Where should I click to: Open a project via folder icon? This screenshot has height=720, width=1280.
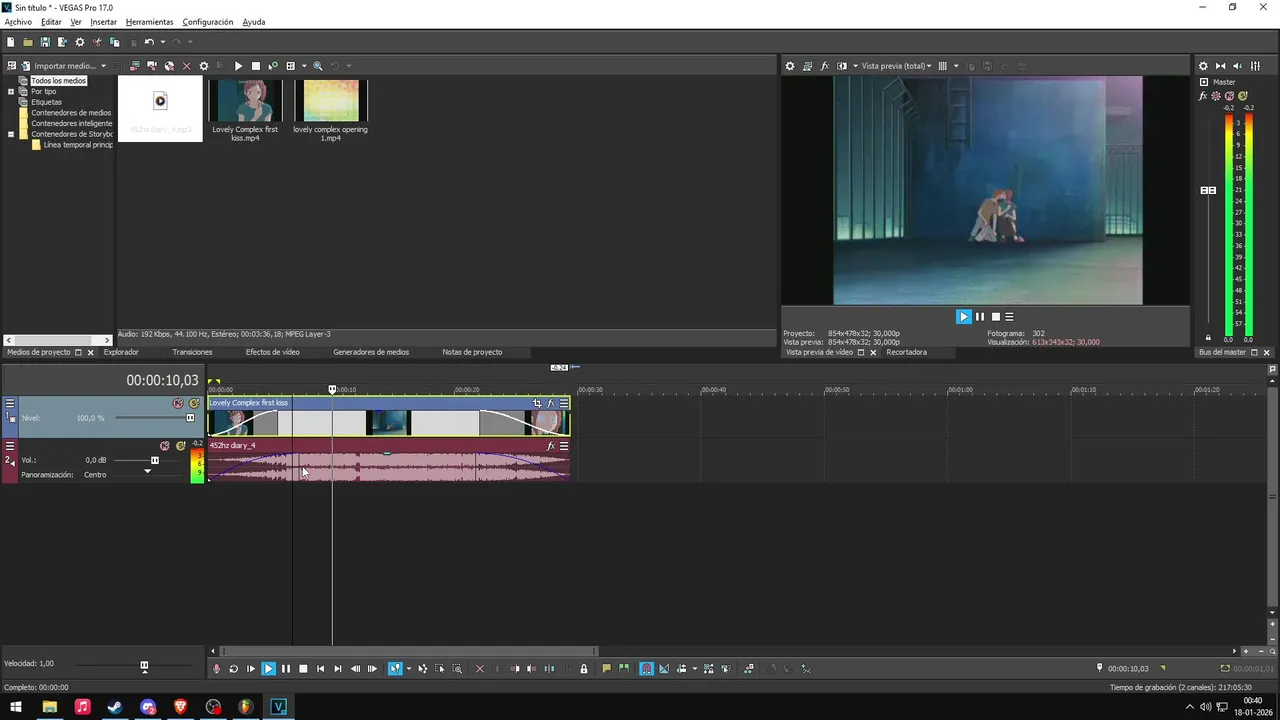coord(28,42)
